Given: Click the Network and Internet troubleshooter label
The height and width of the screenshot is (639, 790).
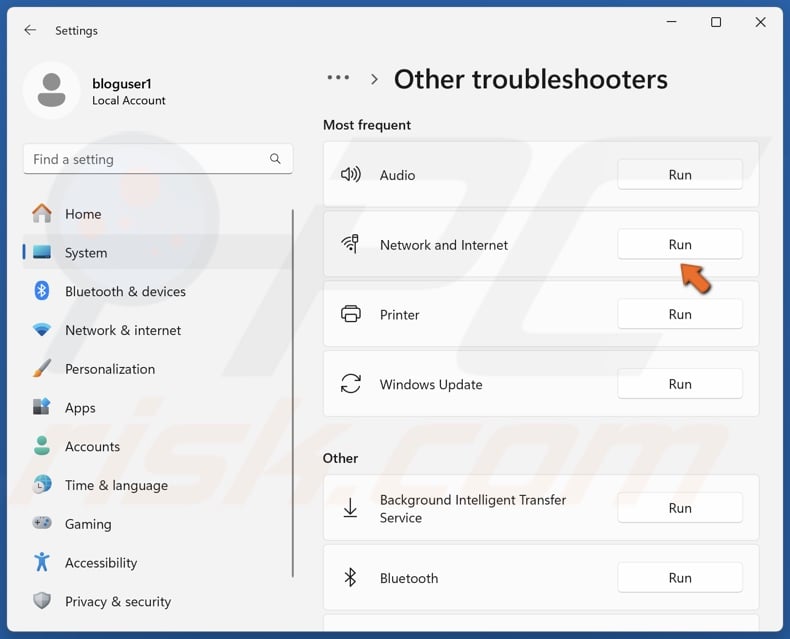Looking at the screenshot, I should pos(444,245).
